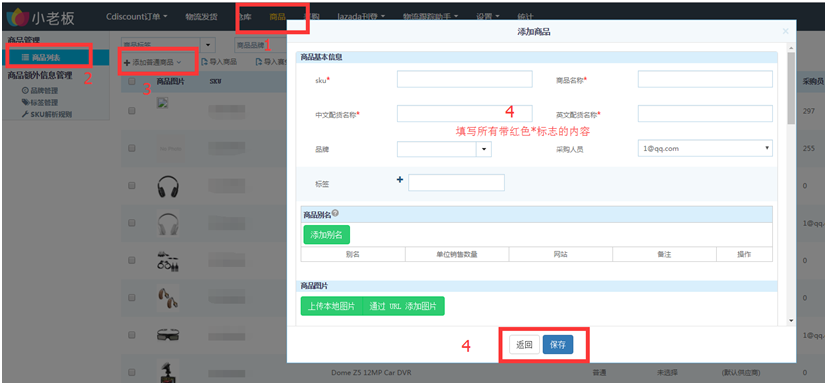Image resolution: width=827 pixels, height=385 pixels.
Task: Click into the 英文配货名称 input field
Action: [705, 113]
